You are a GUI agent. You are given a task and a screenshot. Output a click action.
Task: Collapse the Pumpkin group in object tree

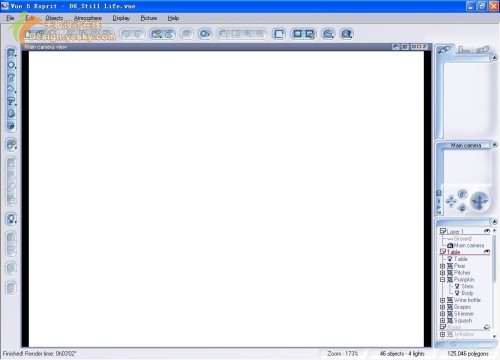pyautogui.click(x=443, y=279)
